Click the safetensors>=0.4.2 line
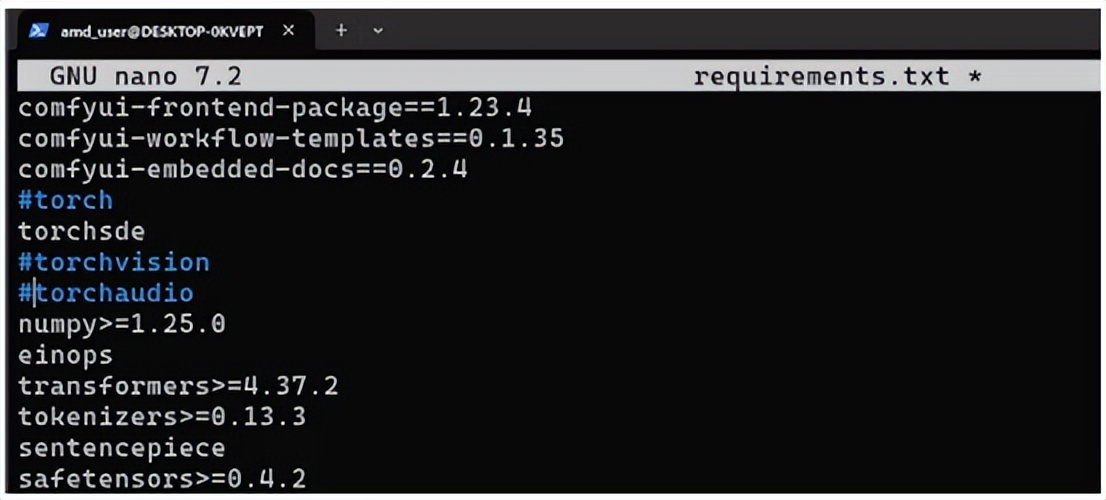 pos(162,480)
